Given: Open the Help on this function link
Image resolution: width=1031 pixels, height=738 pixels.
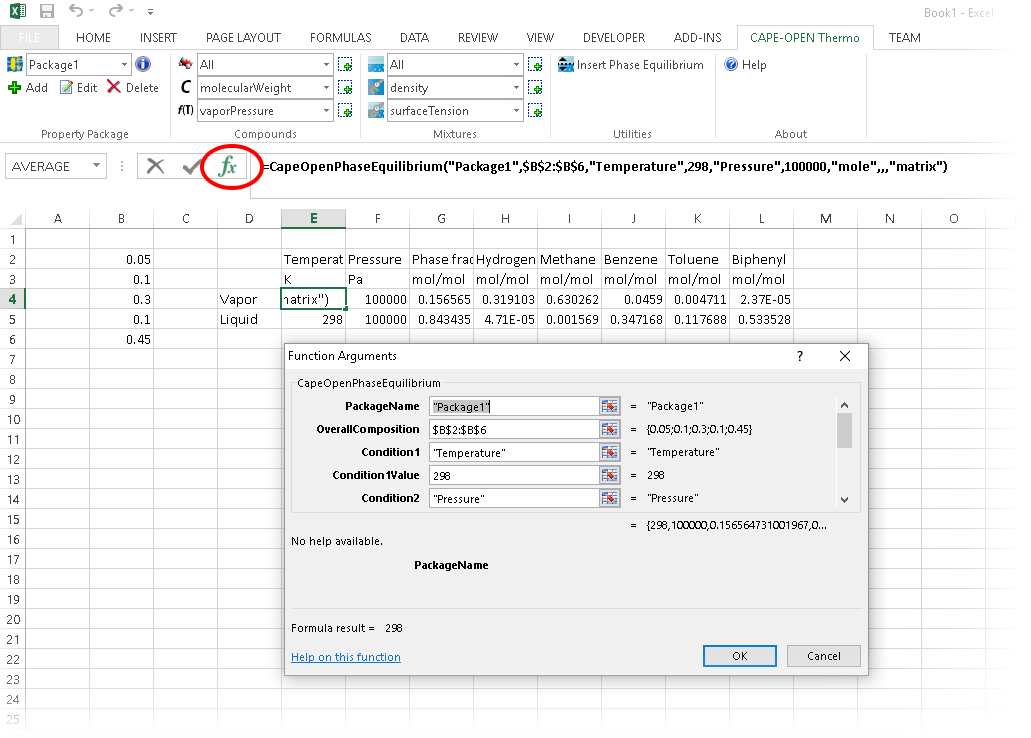Looking at the screenshot, I should pyautogui.click(x=346, y=657).
